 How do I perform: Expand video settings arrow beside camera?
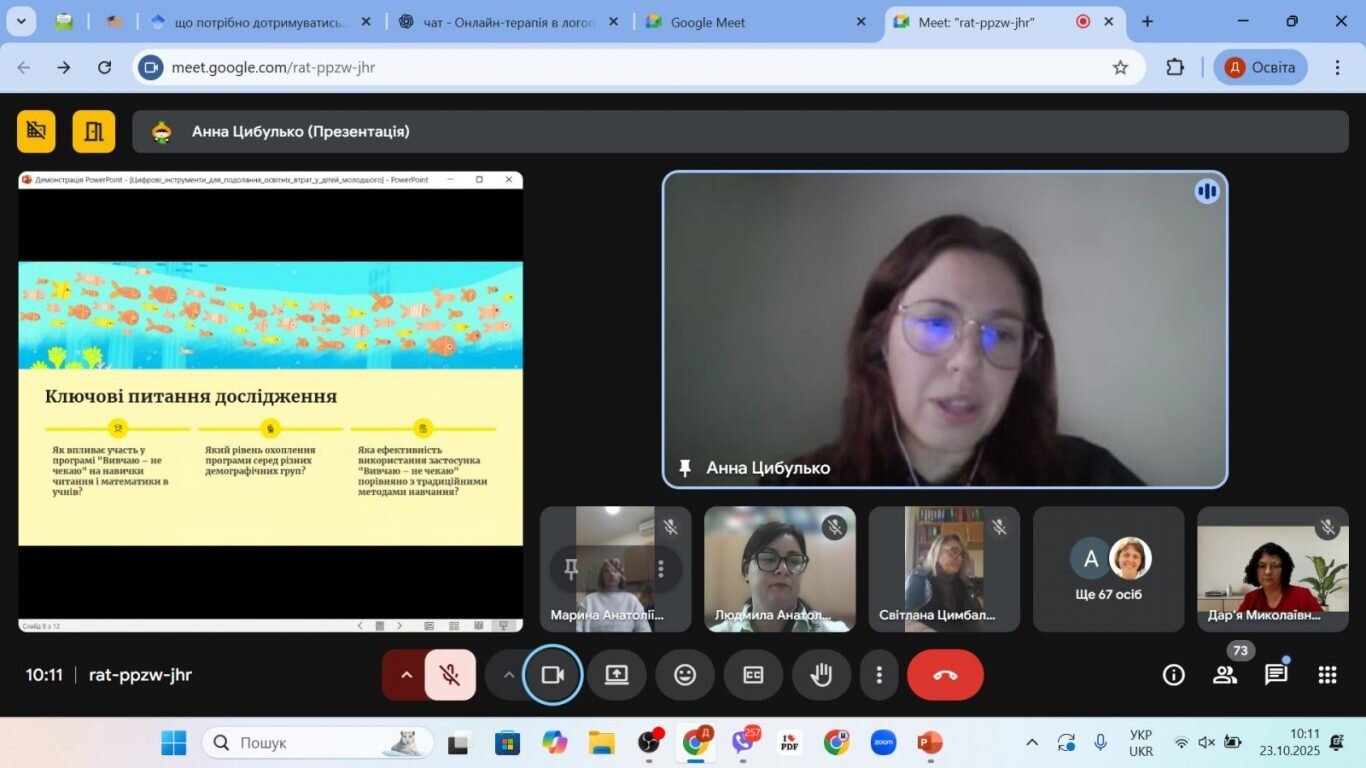[508, 675]
